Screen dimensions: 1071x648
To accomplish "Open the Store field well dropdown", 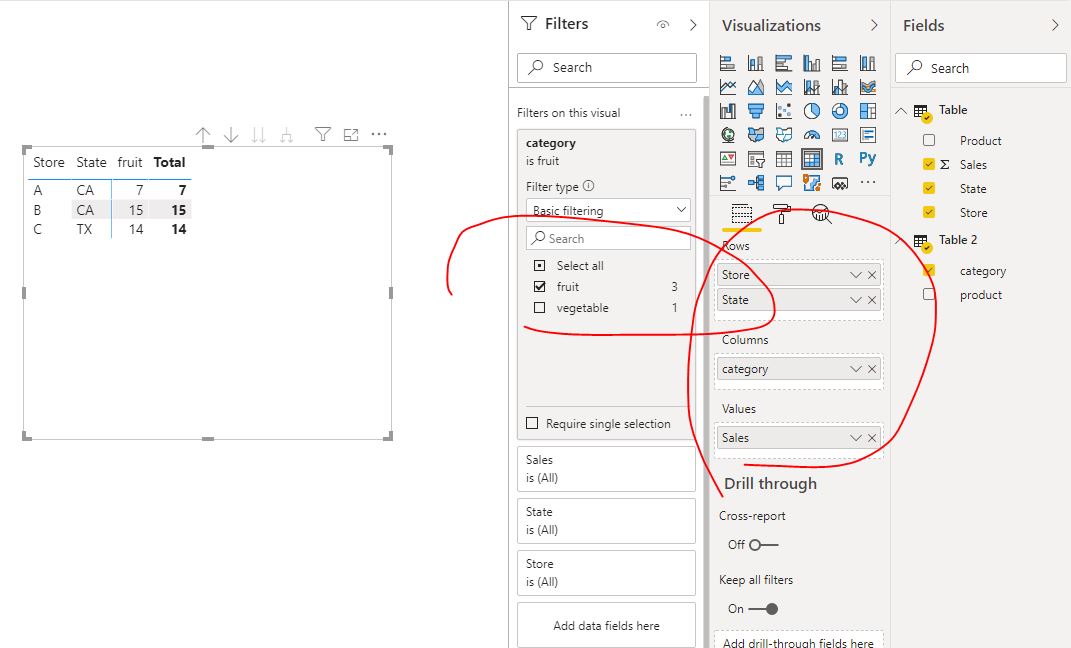I will tap(856, 275).
